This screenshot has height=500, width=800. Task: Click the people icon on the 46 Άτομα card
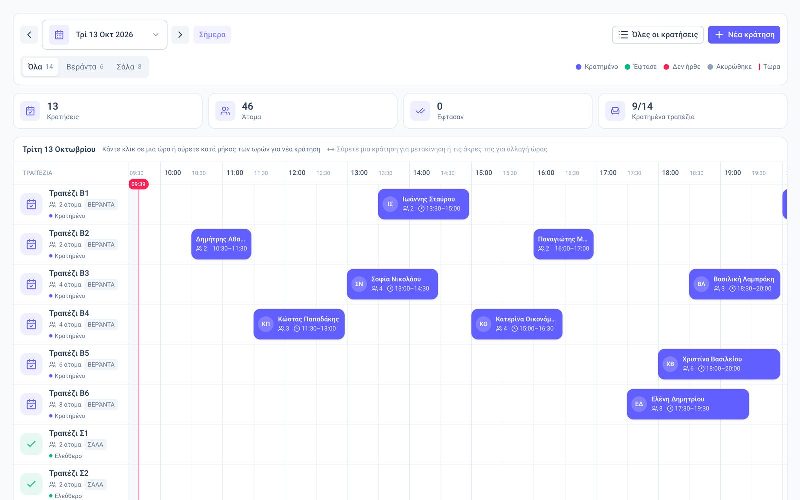pyautogui.click(x=225, y=111)
